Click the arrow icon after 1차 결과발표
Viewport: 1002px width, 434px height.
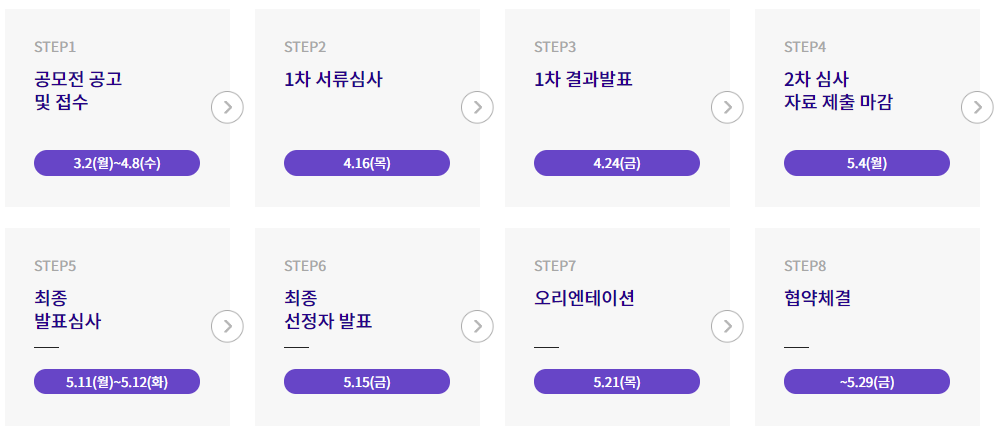727,107
